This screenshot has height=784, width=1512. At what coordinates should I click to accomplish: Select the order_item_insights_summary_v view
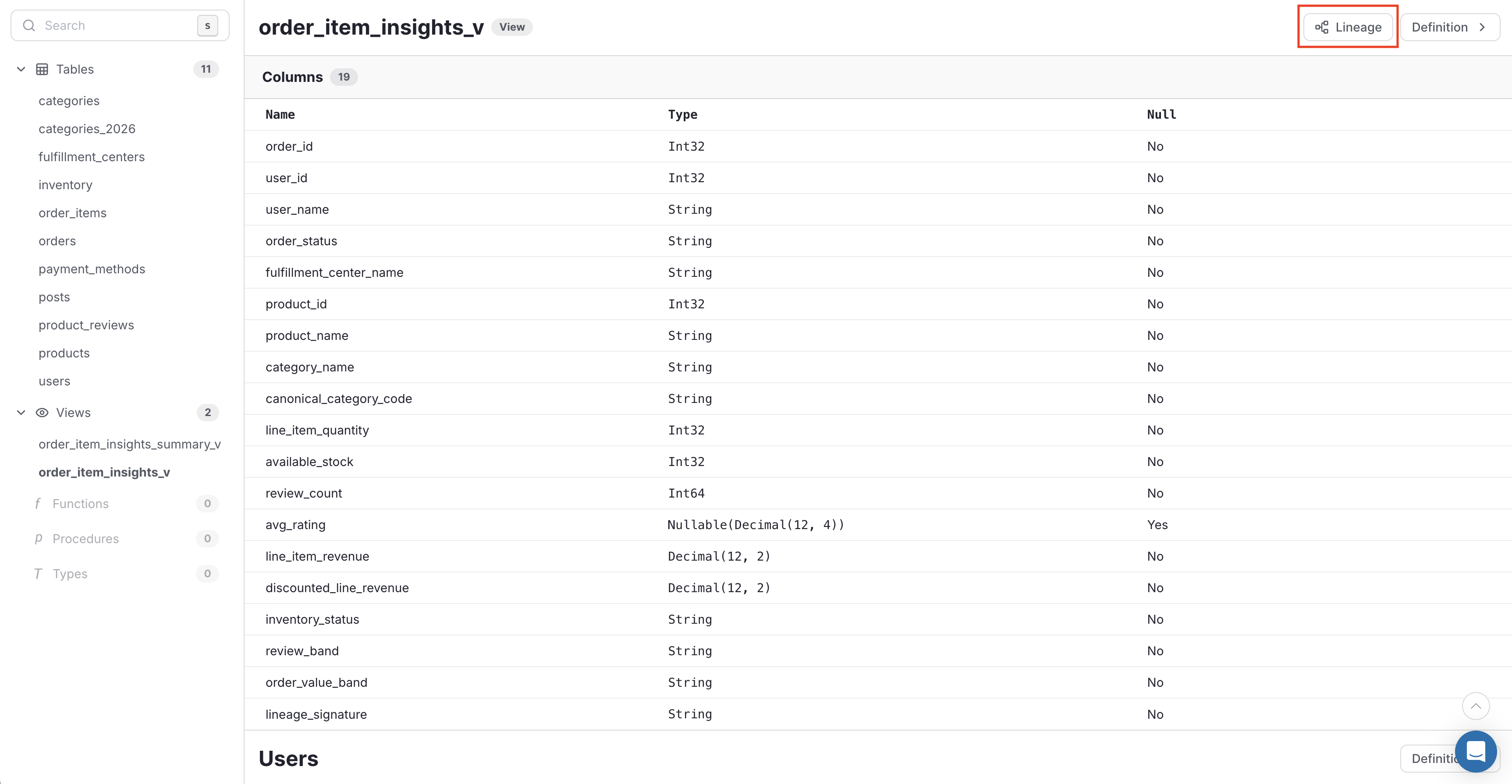click(x=129, y=444)
